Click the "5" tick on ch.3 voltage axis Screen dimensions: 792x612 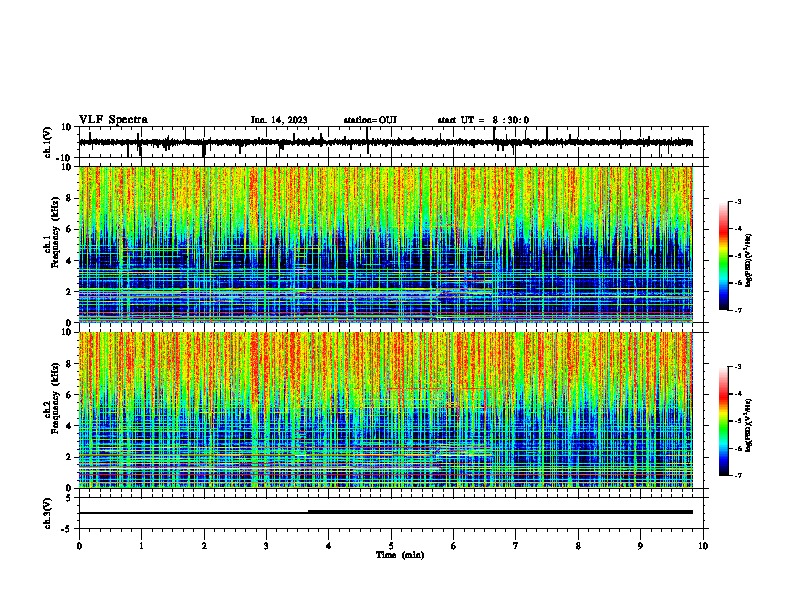coord(69,498)
